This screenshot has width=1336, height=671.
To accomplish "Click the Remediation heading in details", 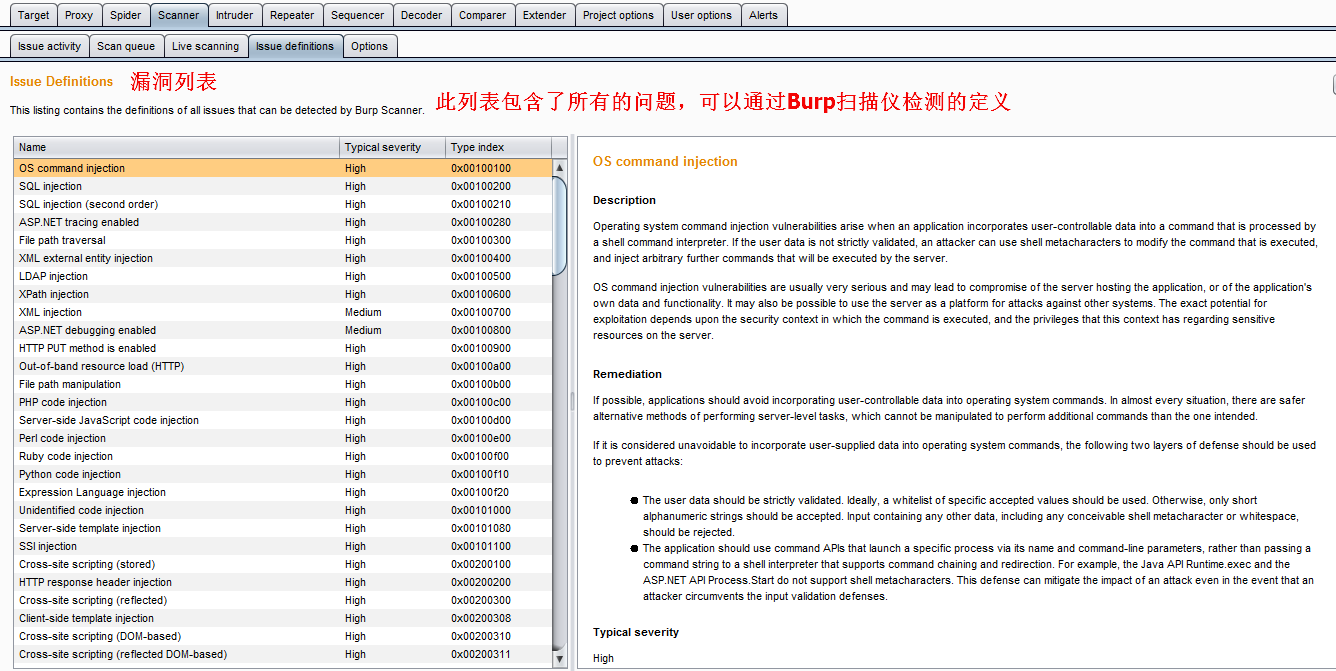I will (x=627, y=374).
